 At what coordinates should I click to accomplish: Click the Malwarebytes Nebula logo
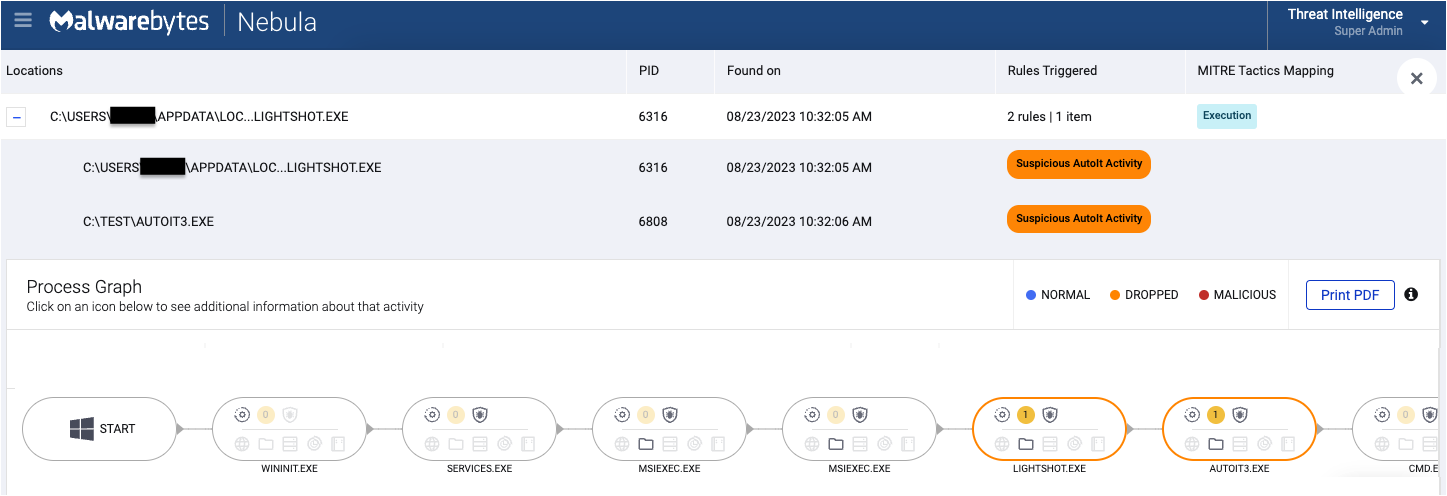183,21
